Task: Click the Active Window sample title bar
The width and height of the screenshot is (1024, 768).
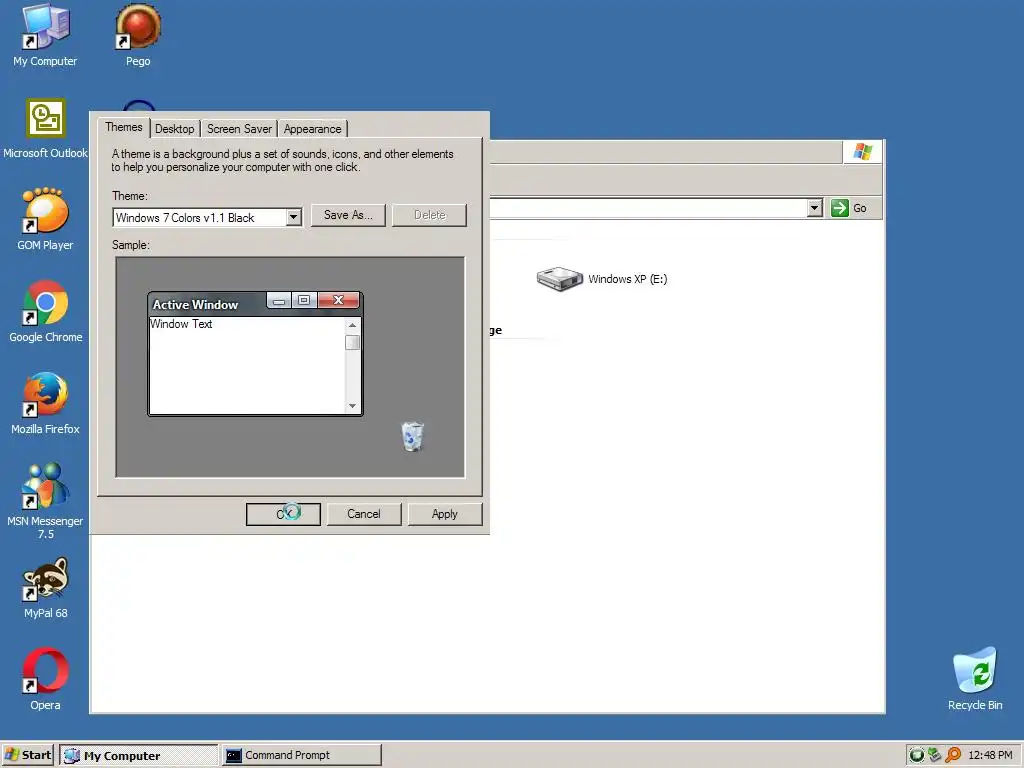Action: click(255, 304)
